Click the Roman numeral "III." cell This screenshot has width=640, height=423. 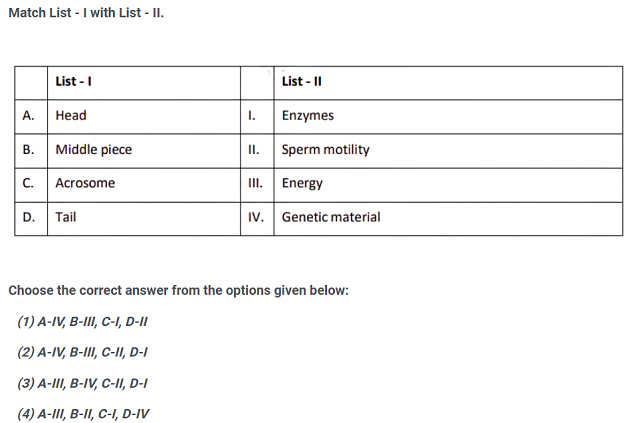point(253,183)
